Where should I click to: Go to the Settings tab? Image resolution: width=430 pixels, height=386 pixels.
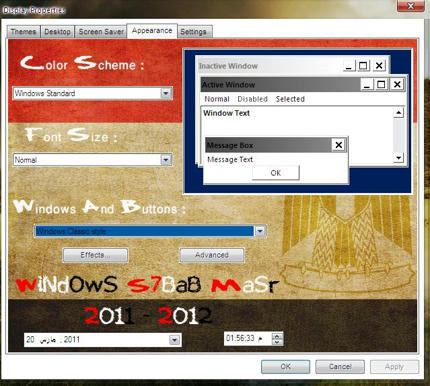194,32
